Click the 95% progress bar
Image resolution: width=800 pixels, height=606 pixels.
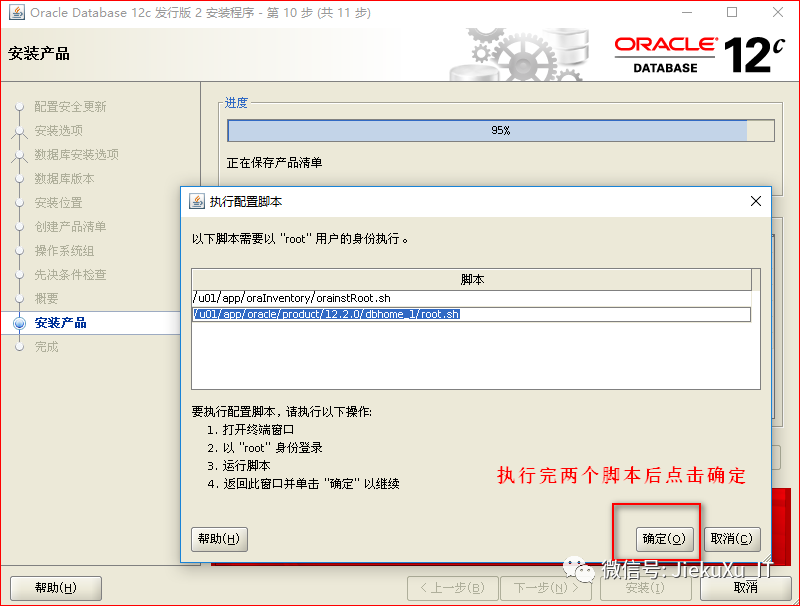click(x=501, y=131)
